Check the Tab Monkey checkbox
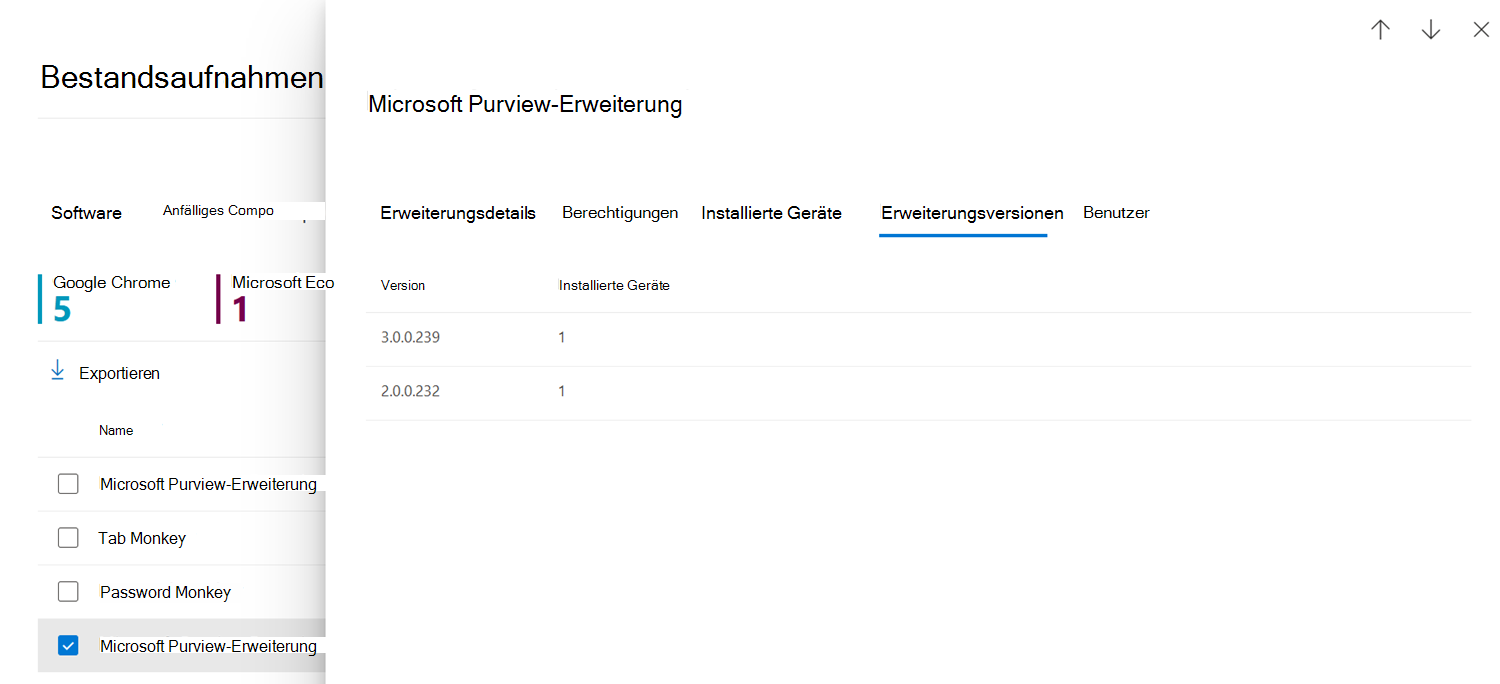Screen dimensions: 1500x684 (x=68, y=538)
